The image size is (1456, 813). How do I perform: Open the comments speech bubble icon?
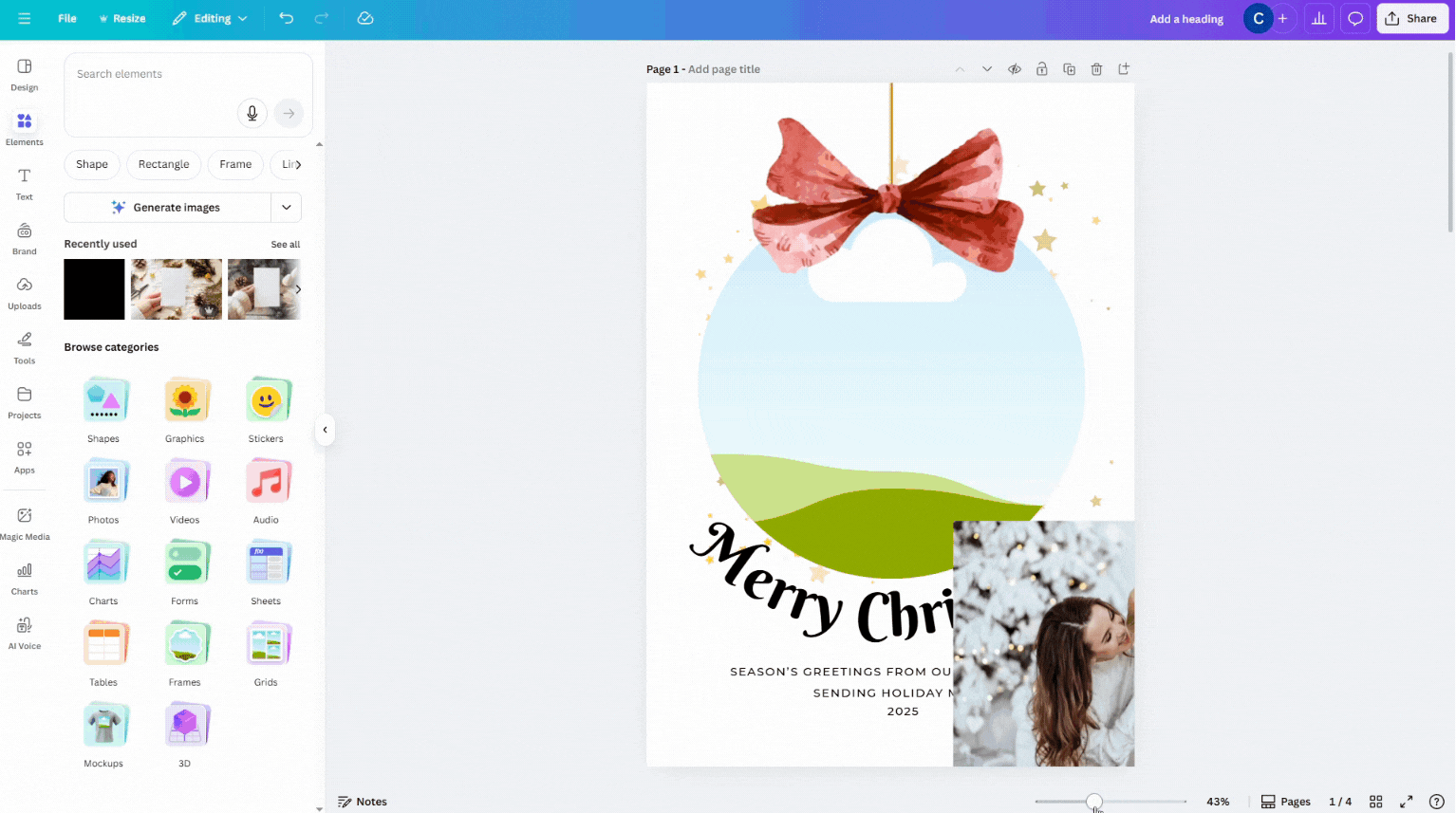[1355, 18]
